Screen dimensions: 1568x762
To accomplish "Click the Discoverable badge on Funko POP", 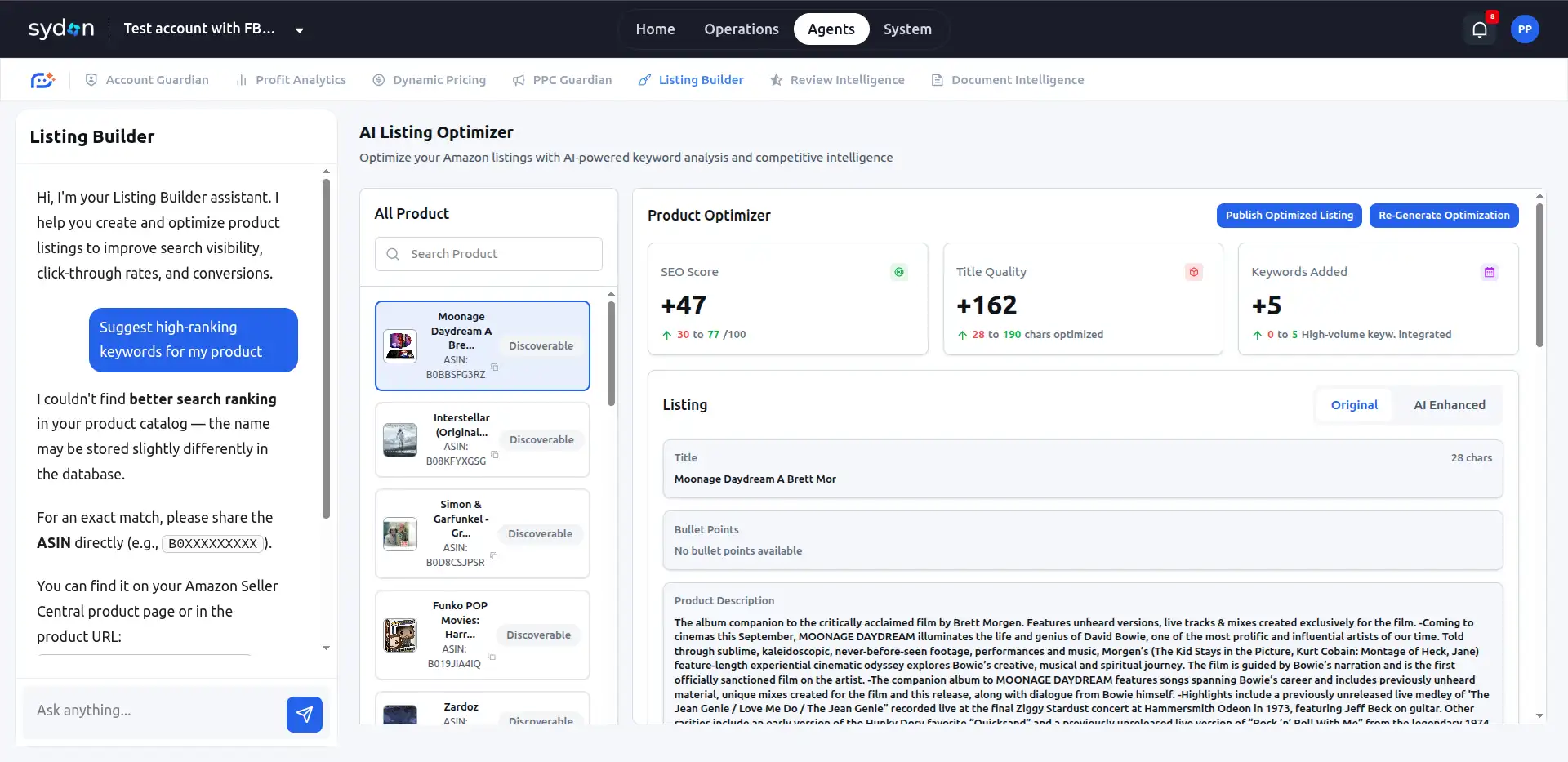I will coord(539,635).
